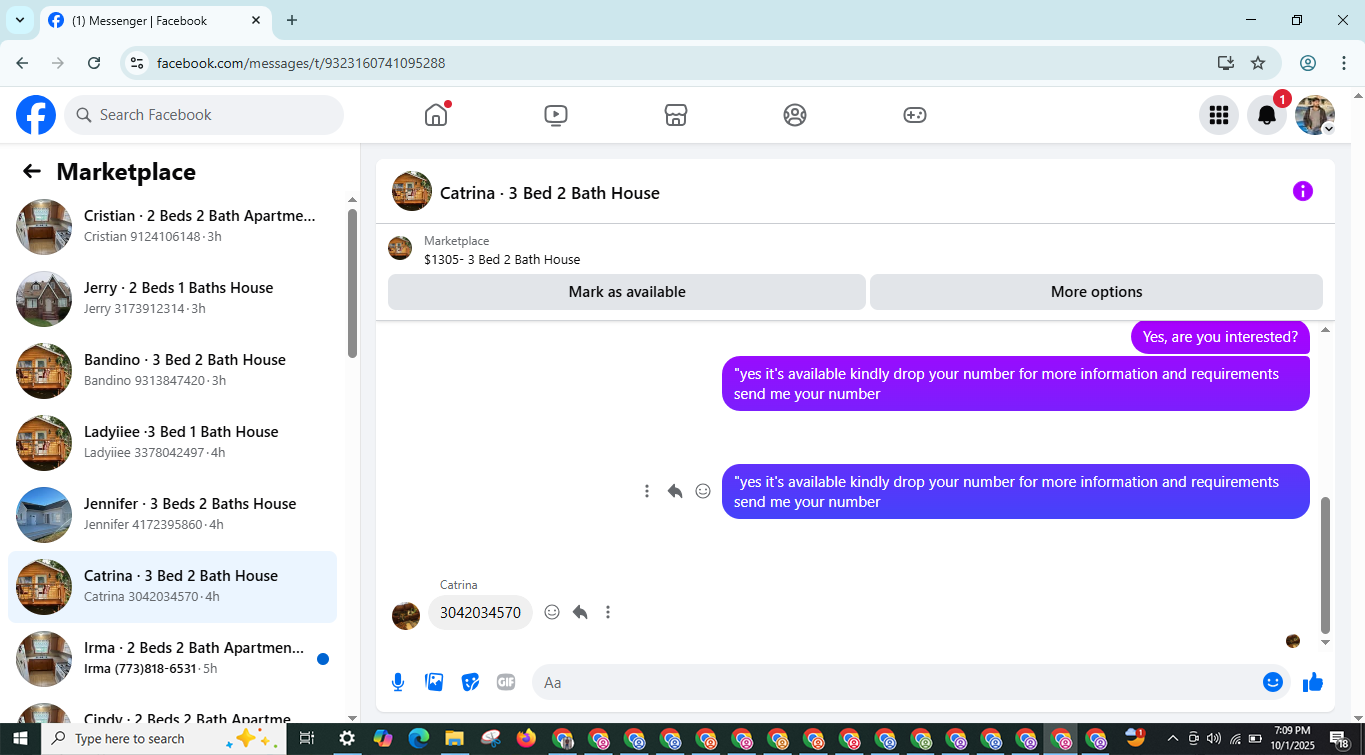Screen dimensions: 1365x755
Task: Go back to the previous page in Chrome
Action: click(22, 63)
